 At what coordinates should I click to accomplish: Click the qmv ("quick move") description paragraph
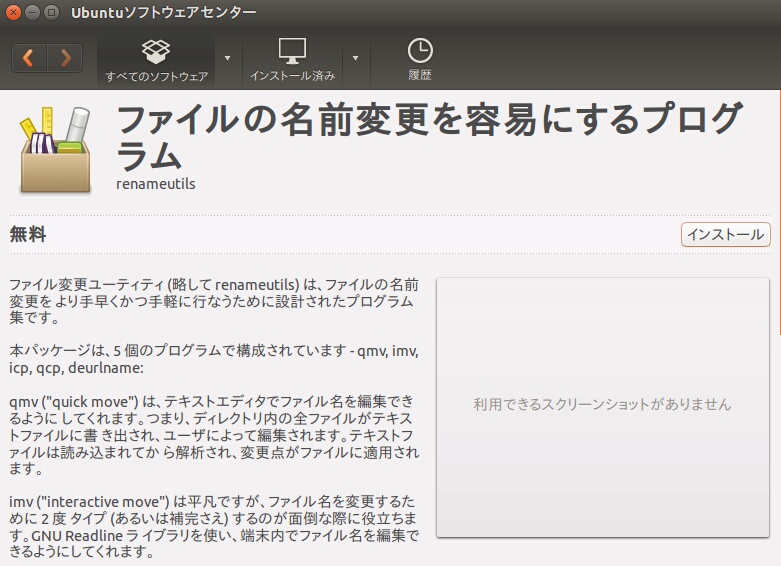pos(214,435)
